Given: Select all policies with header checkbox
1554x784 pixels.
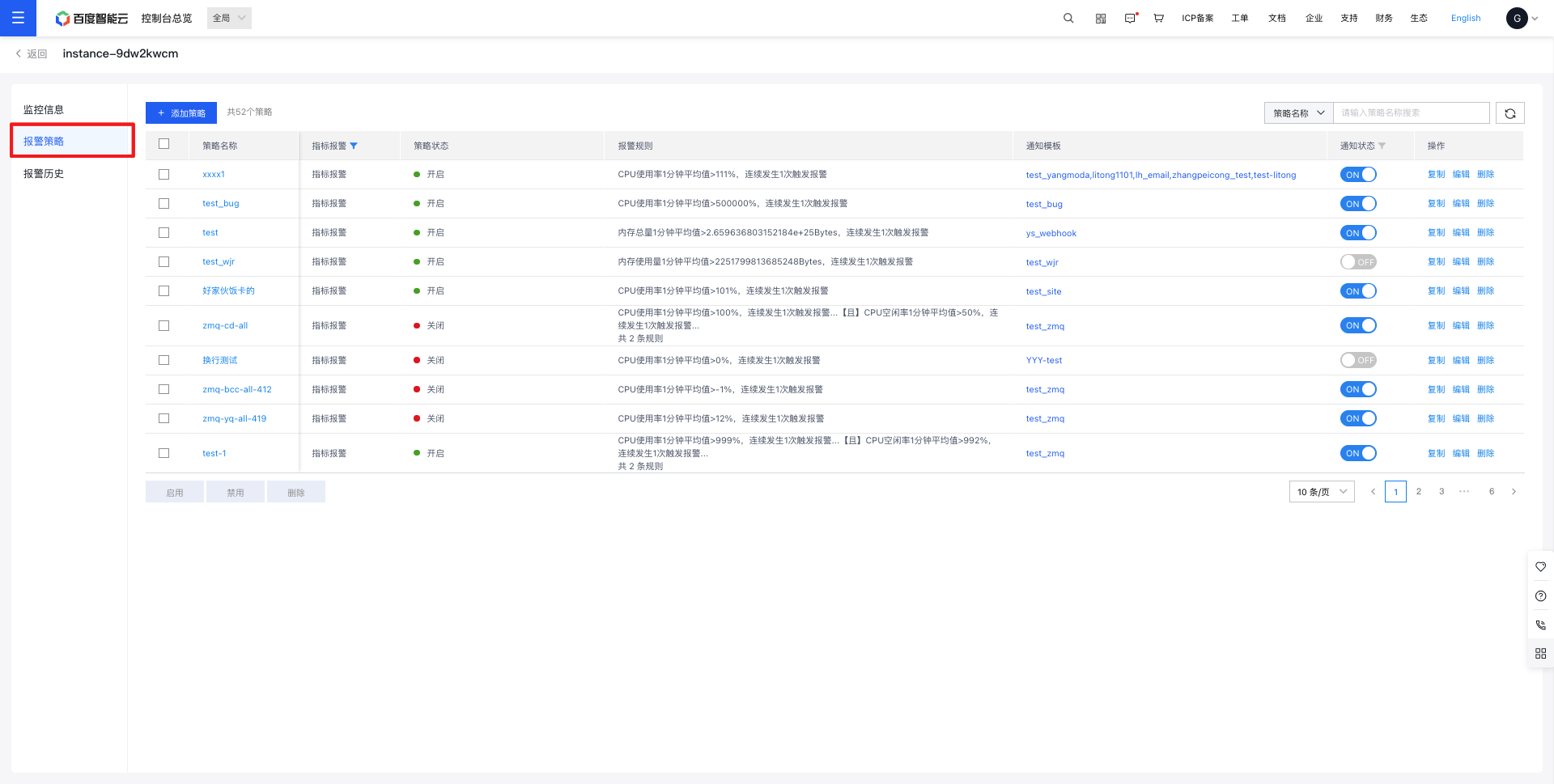Looking at the screenshot, I should pyautogui.click(x=164, y=144).
